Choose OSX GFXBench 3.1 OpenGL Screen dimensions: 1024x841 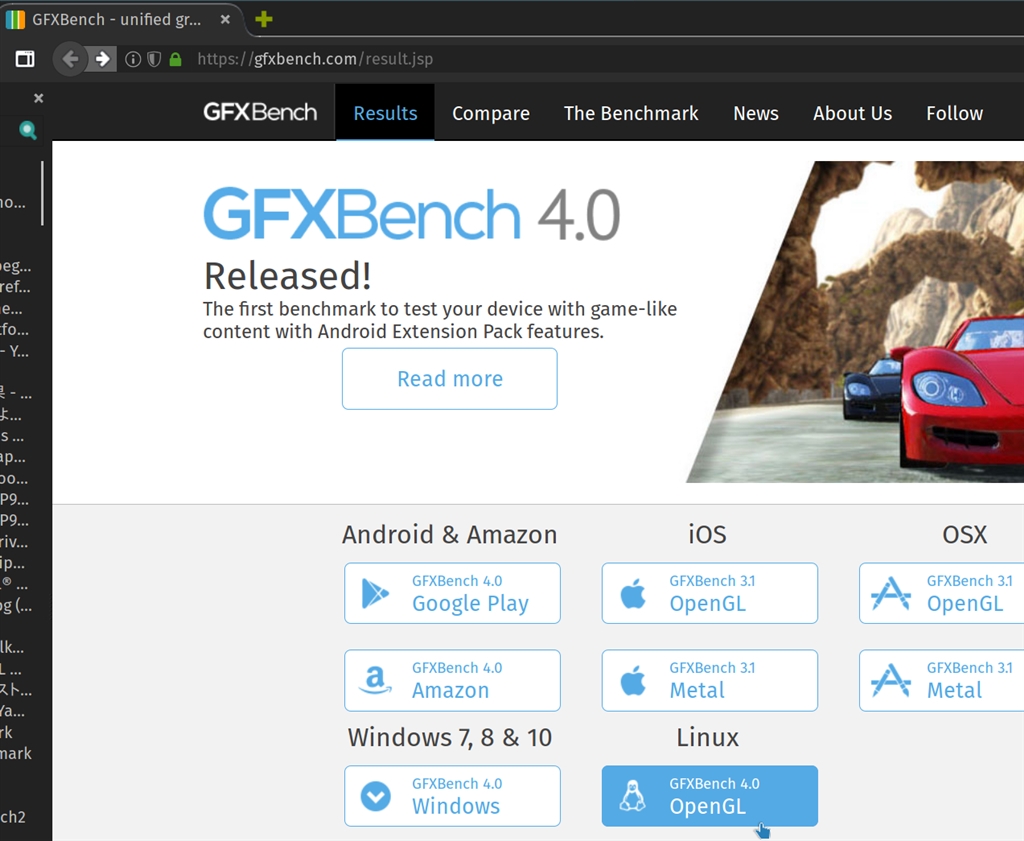tap(941, 593)
